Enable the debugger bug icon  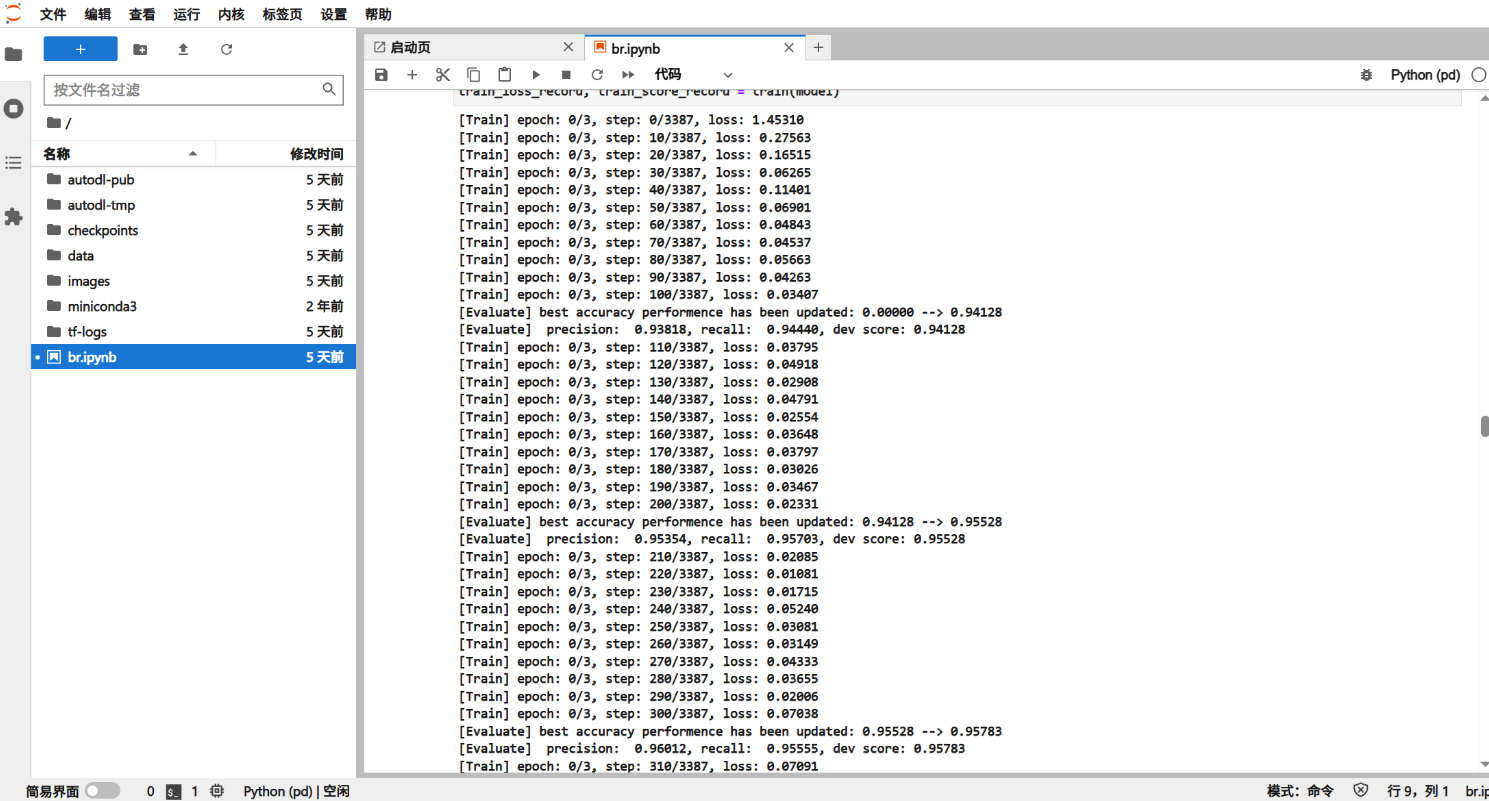tap(1367, 75)
